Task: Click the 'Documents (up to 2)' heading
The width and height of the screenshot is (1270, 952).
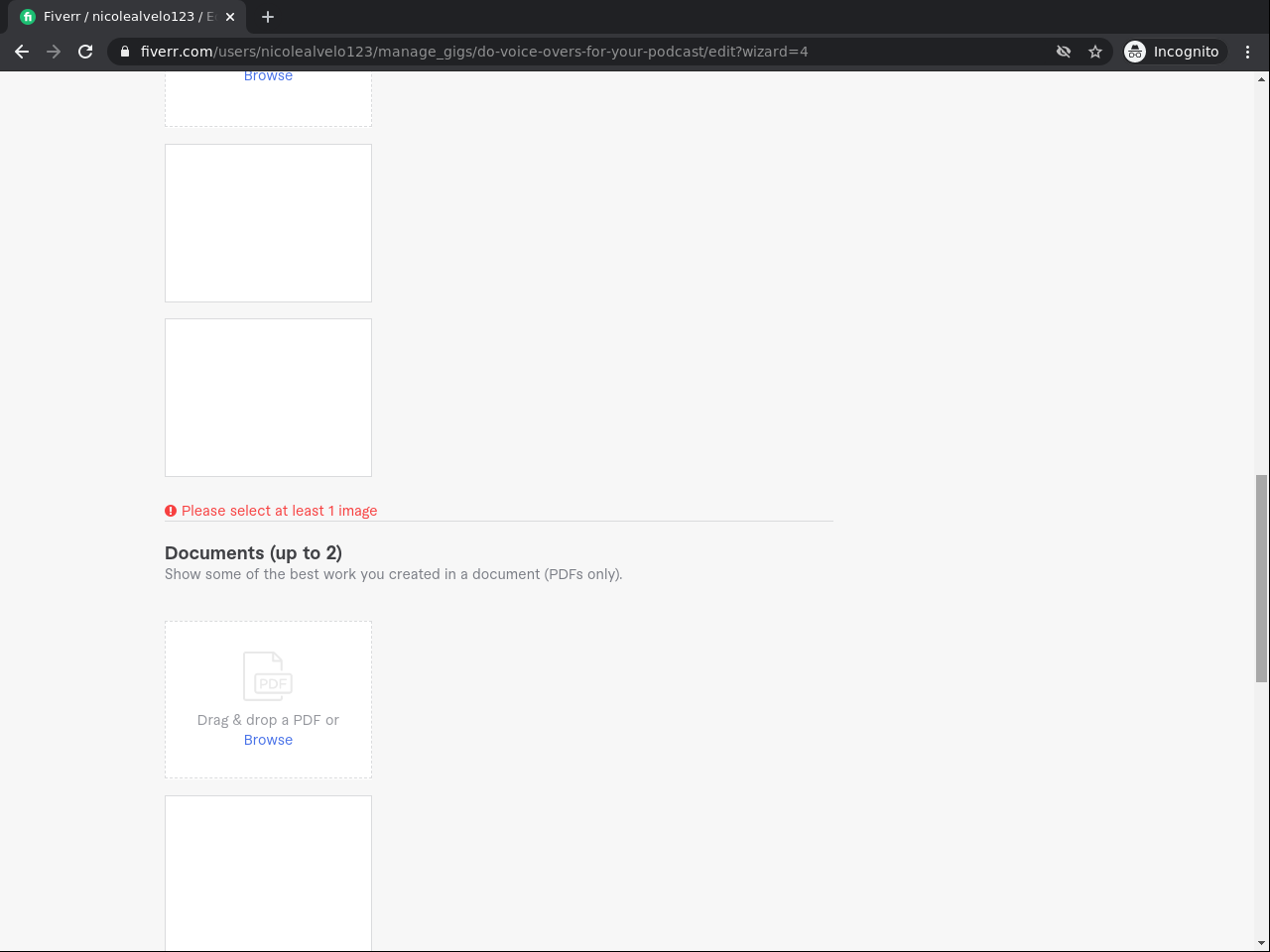Action: coord(253,553)
